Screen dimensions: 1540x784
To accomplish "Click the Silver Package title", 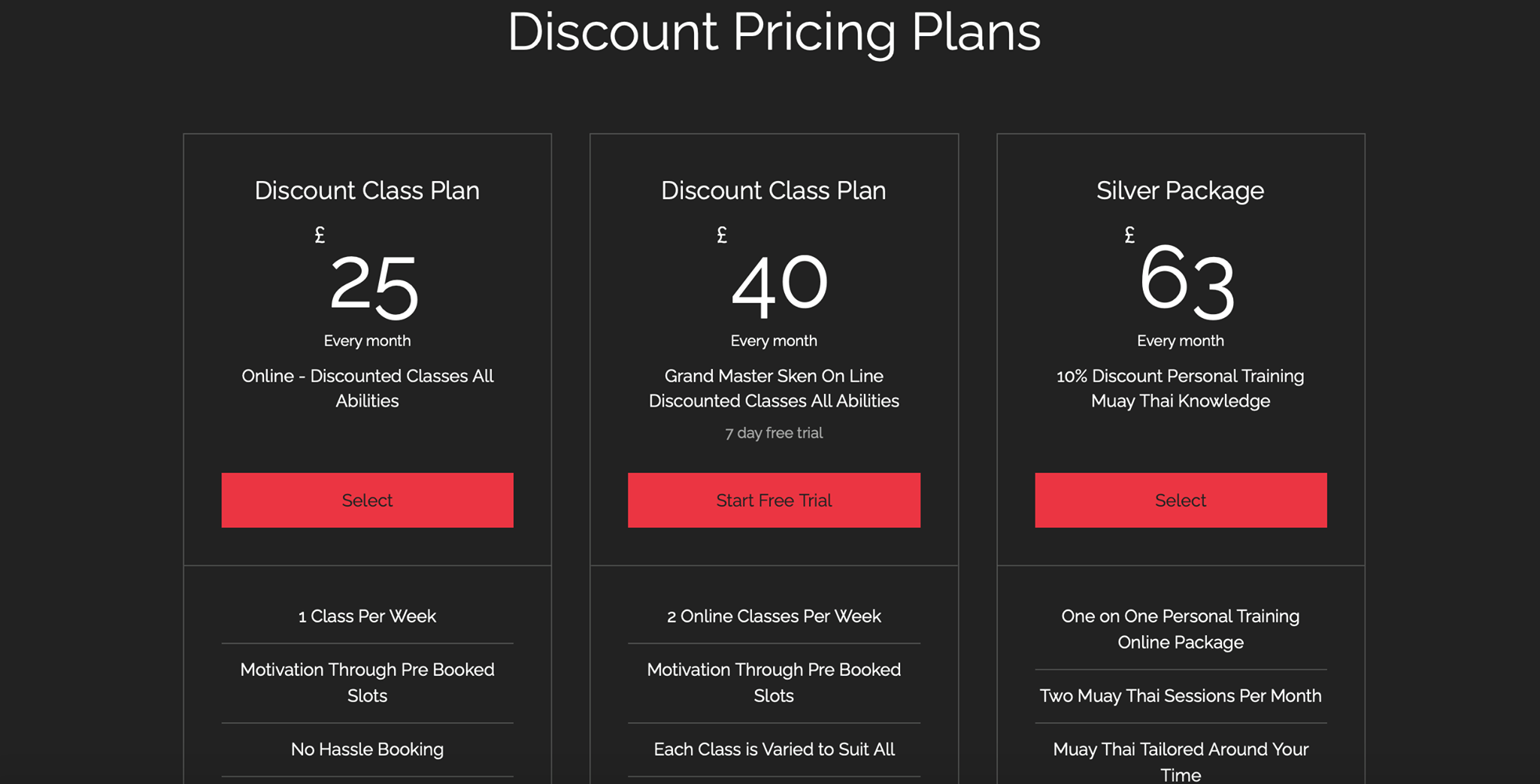I will (1180, 191).
